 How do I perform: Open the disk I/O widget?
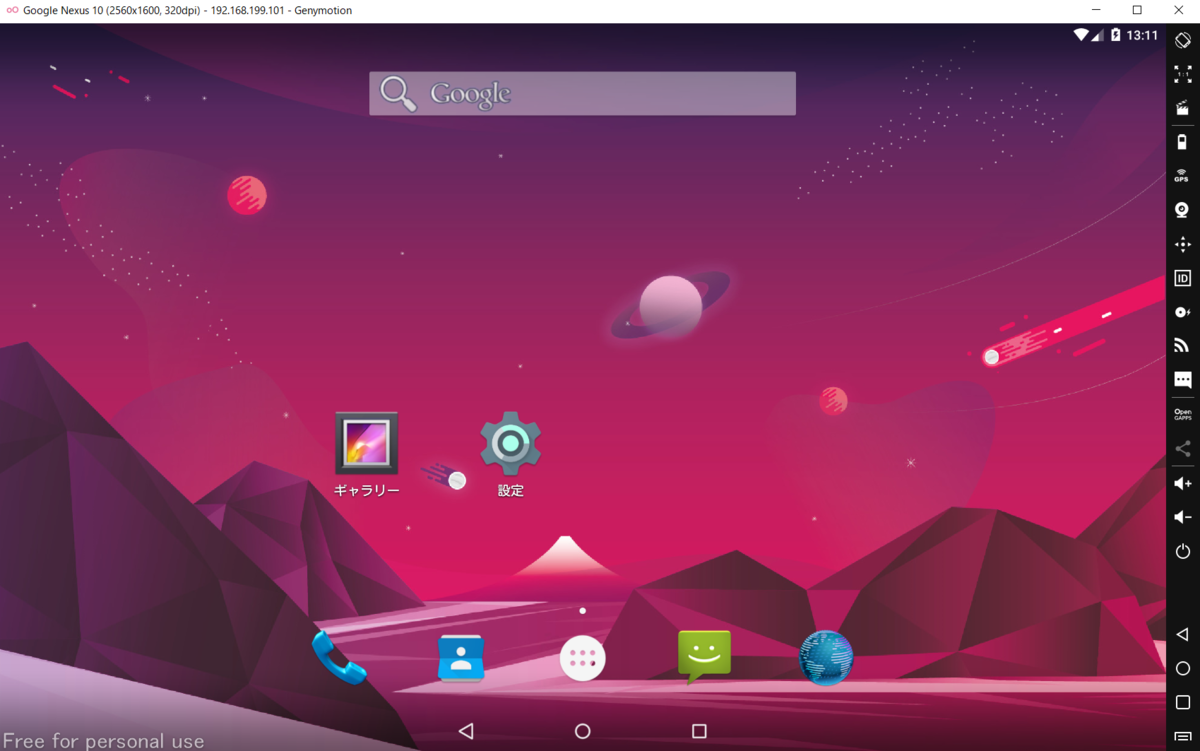click(1183, 312)
